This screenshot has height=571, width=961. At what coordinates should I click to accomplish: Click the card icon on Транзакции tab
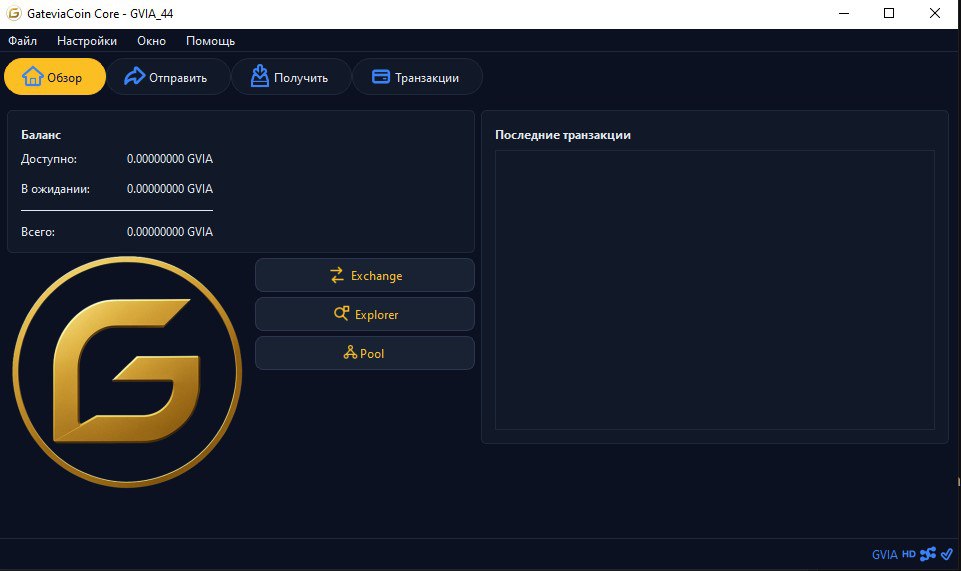coord(380,77)
